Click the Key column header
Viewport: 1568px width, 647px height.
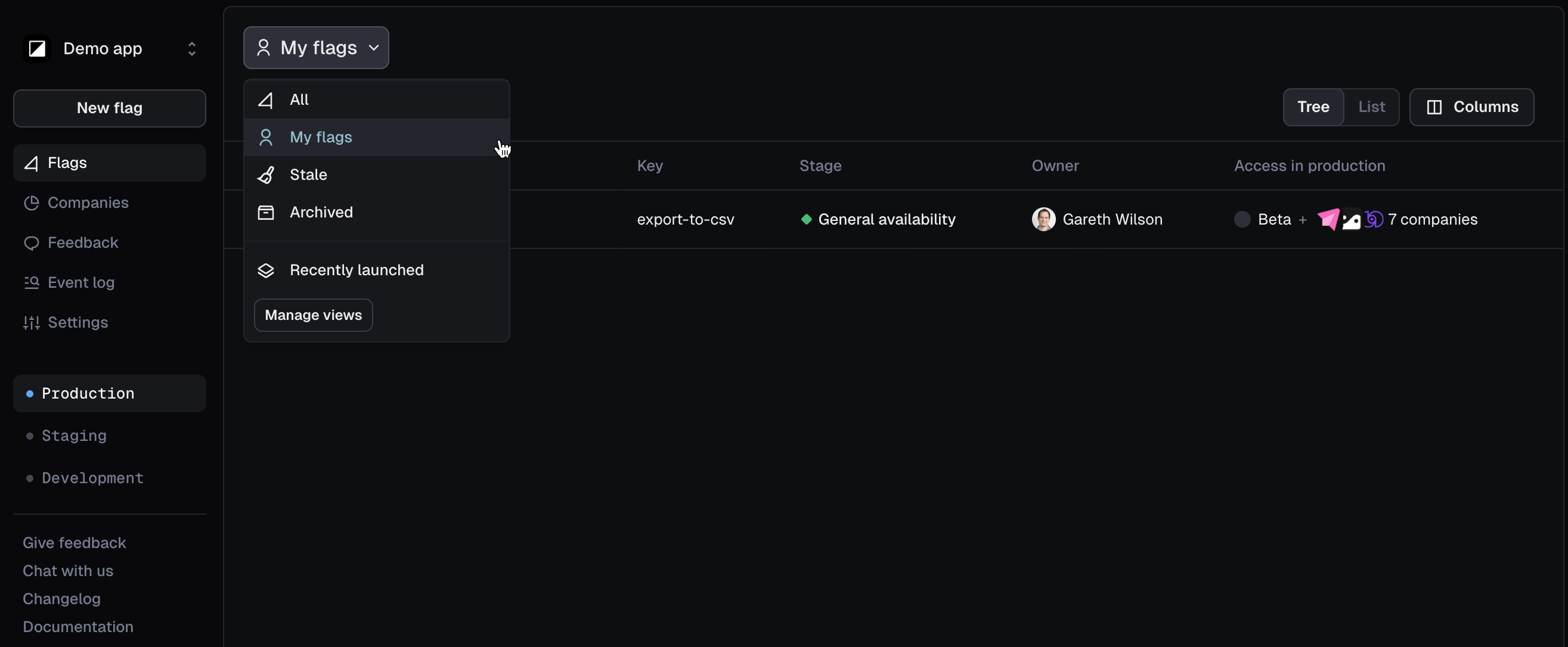[x=650, y=166]
